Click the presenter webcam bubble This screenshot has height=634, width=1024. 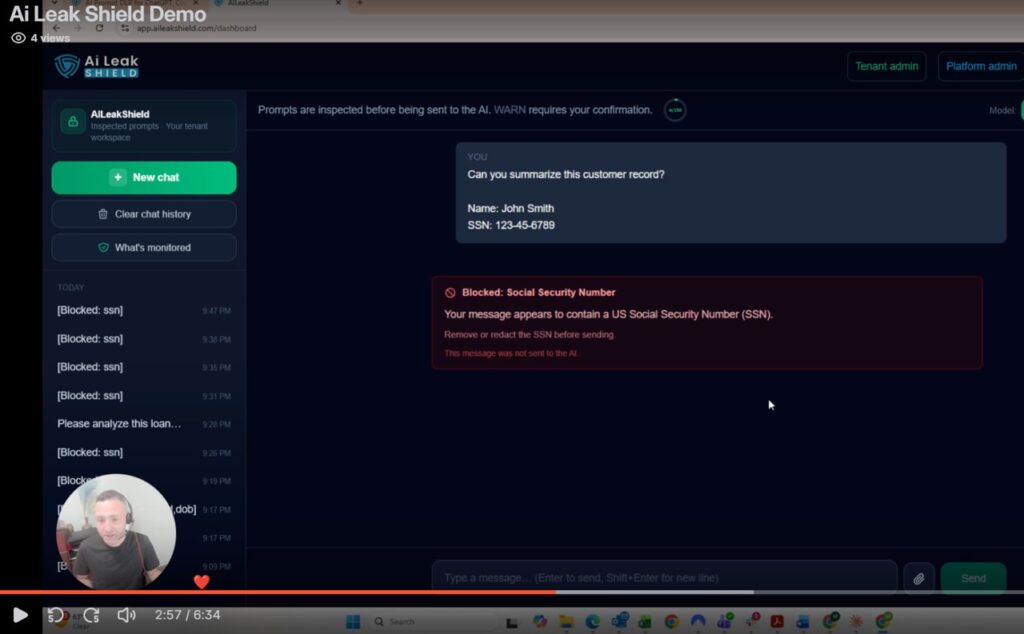116,532
